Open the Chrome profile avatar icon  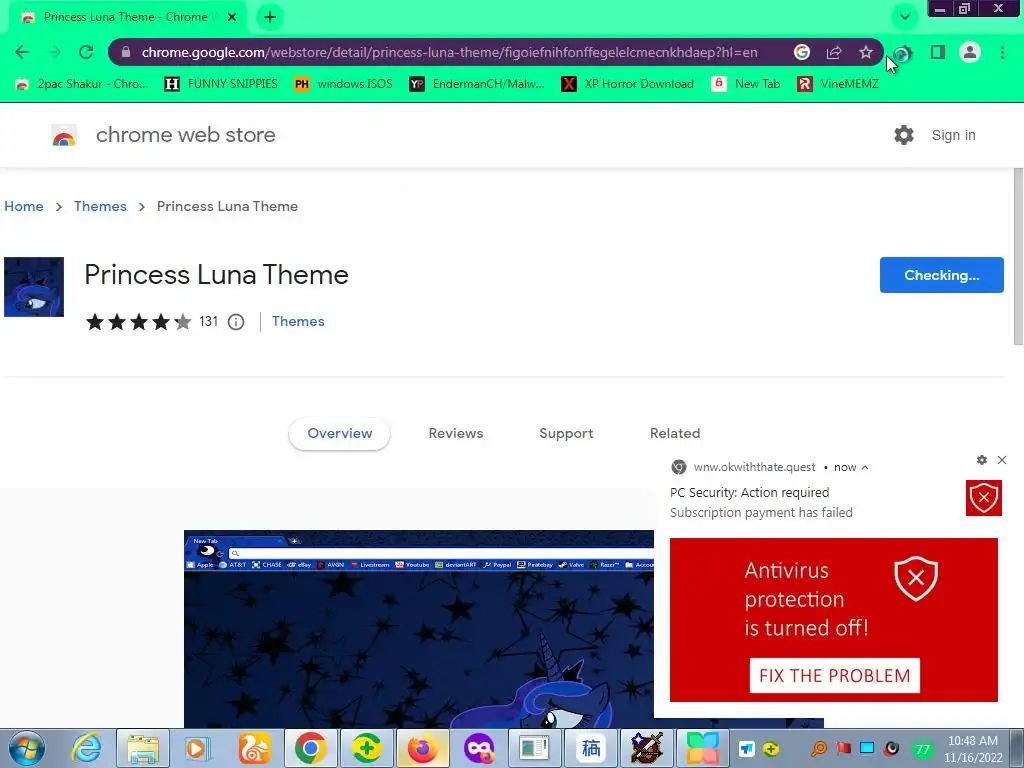click(x=970, y=52)
